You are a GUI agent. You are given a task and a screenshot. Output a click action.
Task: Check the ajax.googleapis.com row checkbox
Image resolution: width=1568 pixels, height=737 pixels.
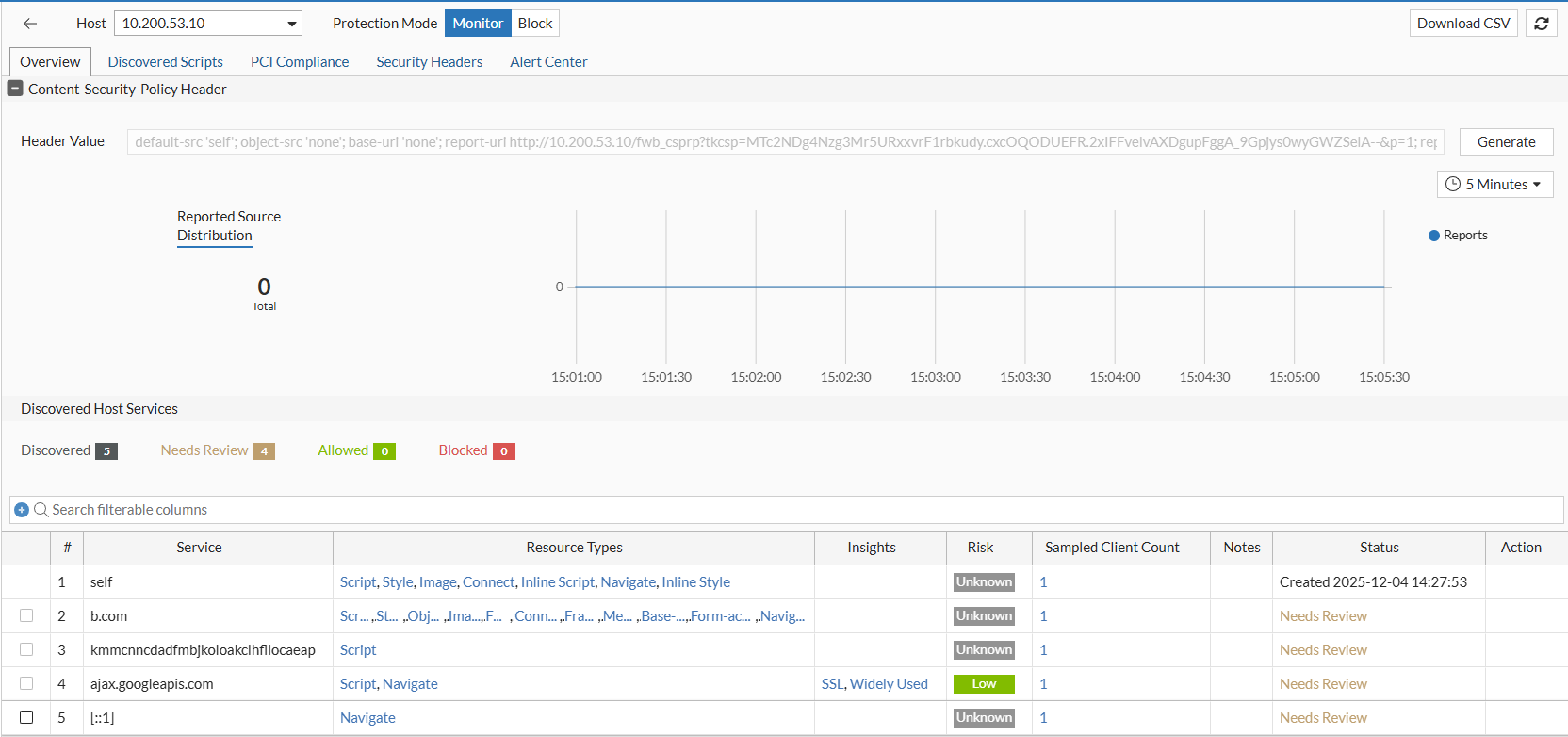click(x=26, y=683)
